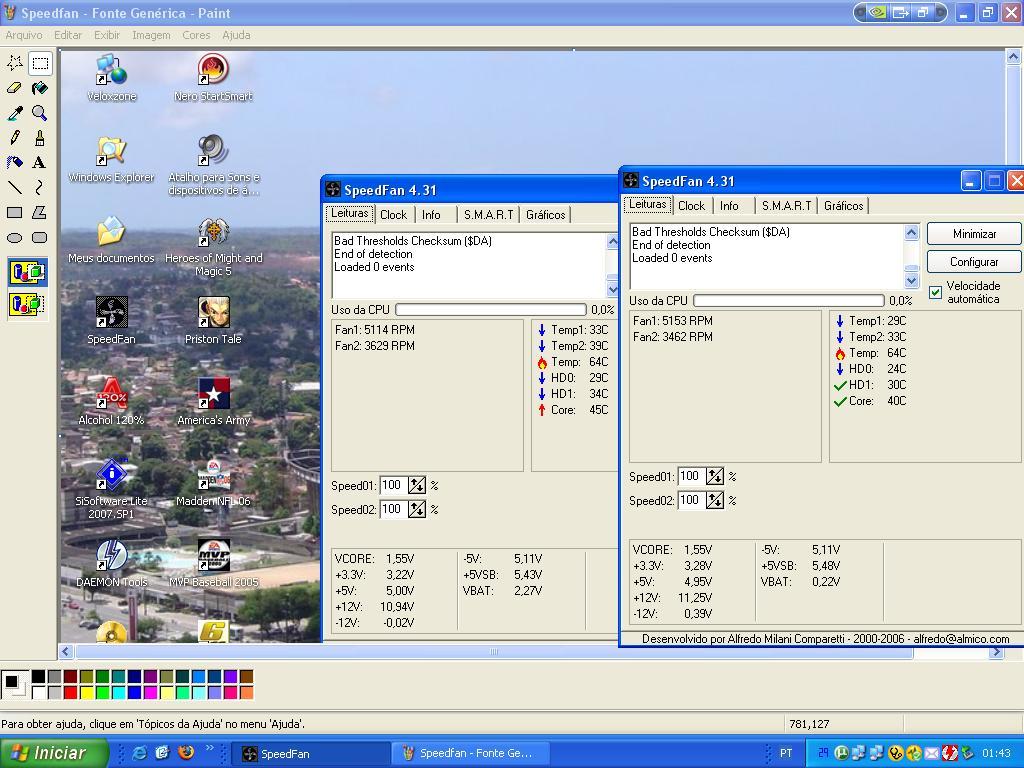Click the Minimizar button in SpeedFan

point(974,234)
